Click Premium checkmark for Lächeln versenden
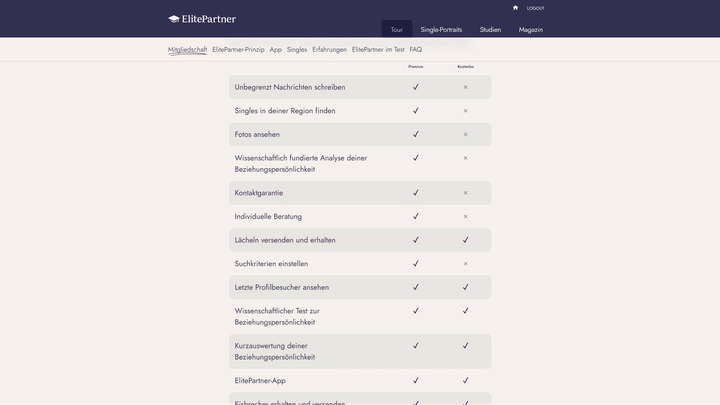This screenshot has height=405, width=720. (416, 240)
